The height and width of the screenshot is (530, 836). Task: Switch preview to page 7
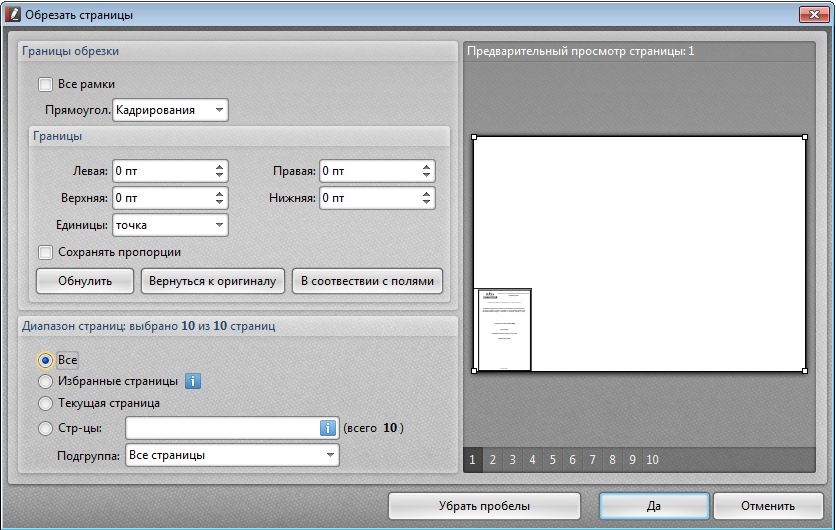pos(592,460)
